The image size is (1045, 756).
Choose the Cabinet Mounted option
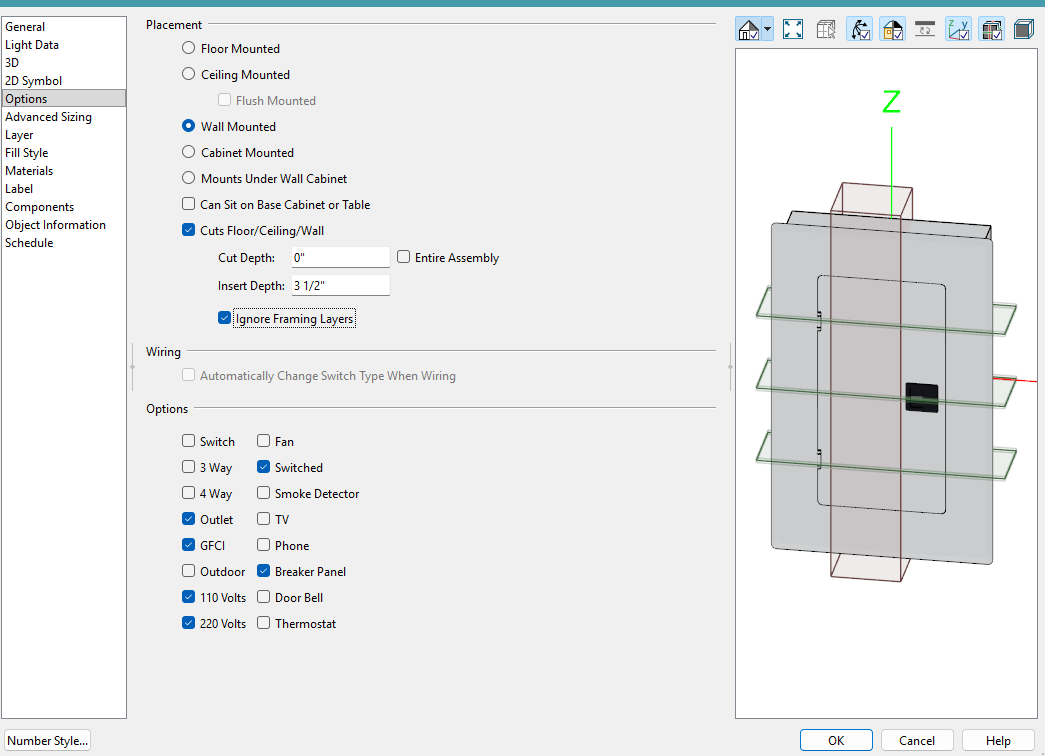pyautogui.click(x=189, y=152)
